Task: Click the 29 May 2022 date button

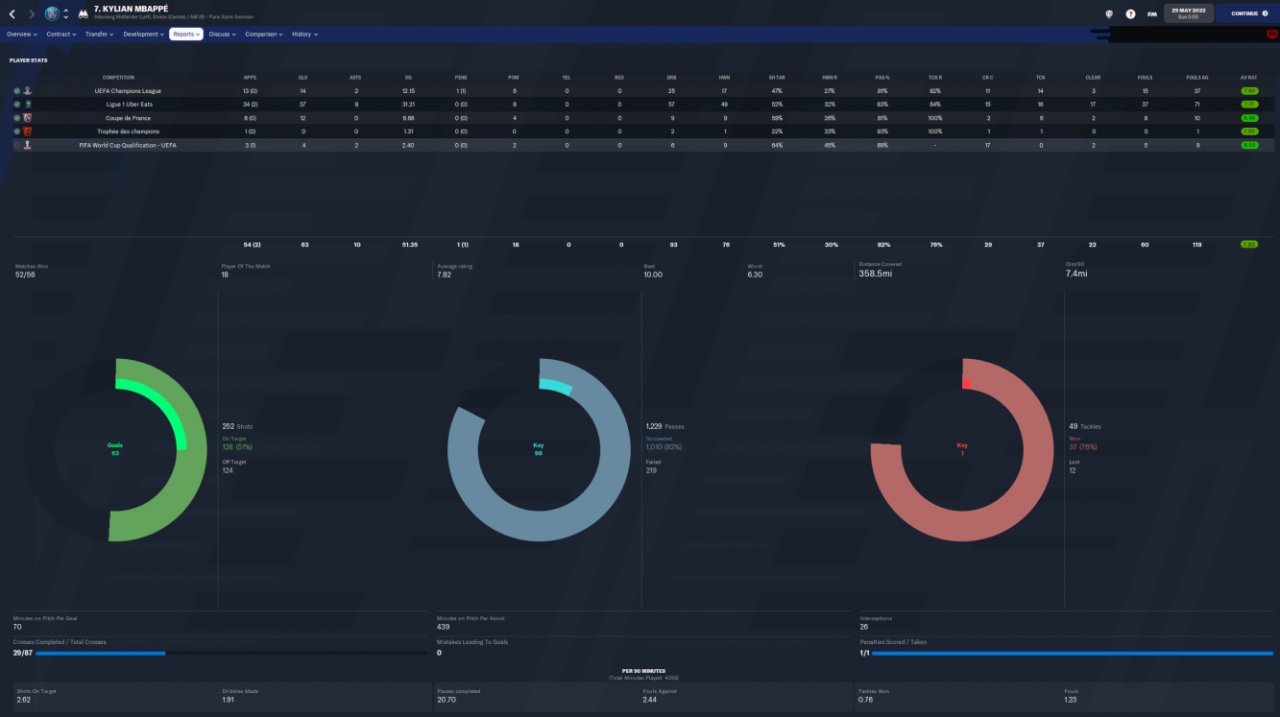Action: 1189,14
